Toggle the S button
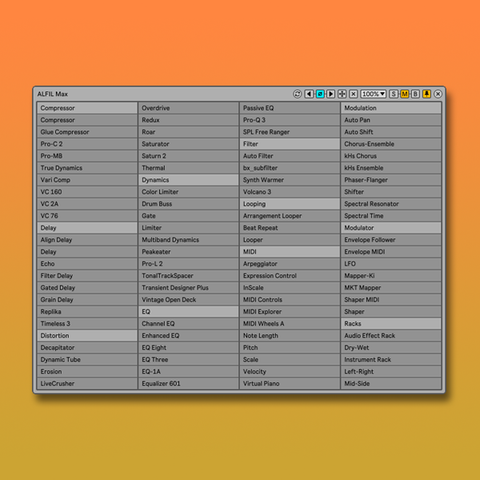The height and width of the screenshot is (480, 480). (x=394, y=94)
